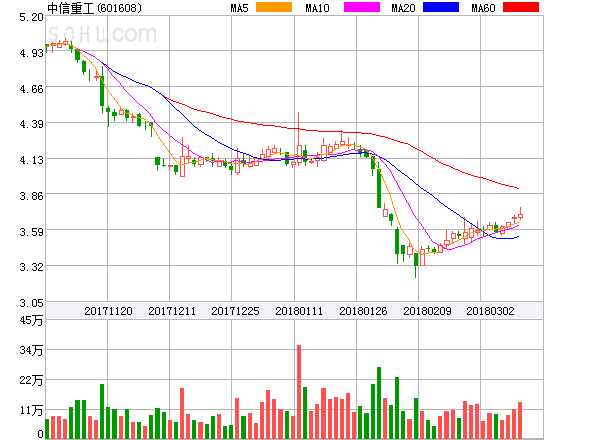
Task: Click the date label 20180126
Action: click(363, 311)
